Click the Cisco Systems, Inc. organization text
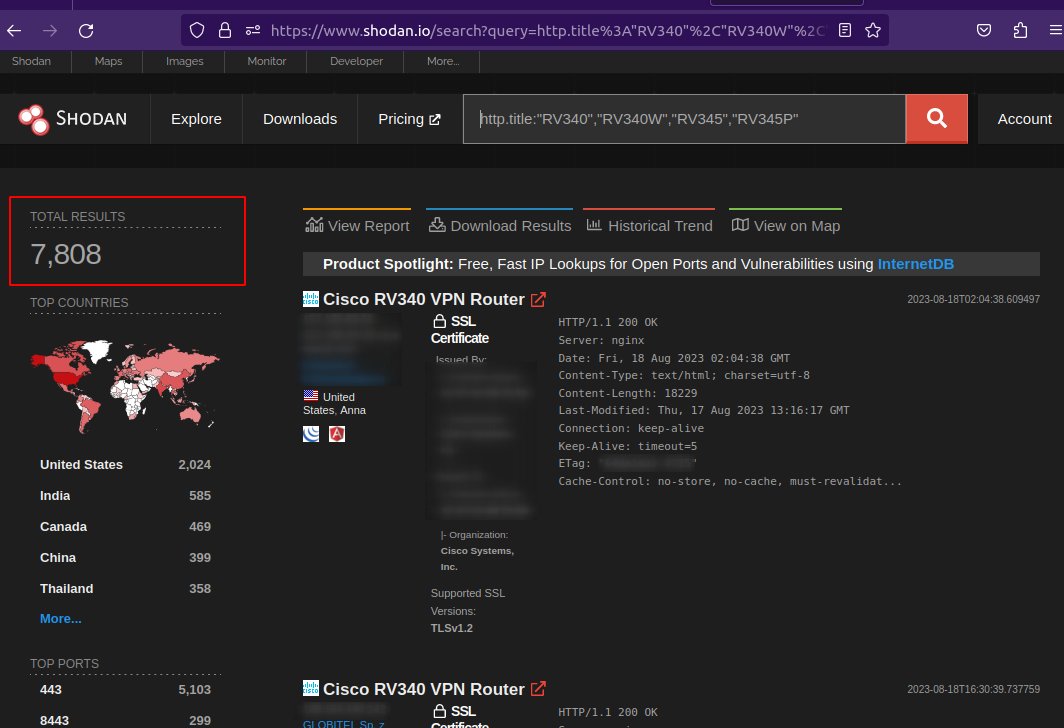 point(477,558)
